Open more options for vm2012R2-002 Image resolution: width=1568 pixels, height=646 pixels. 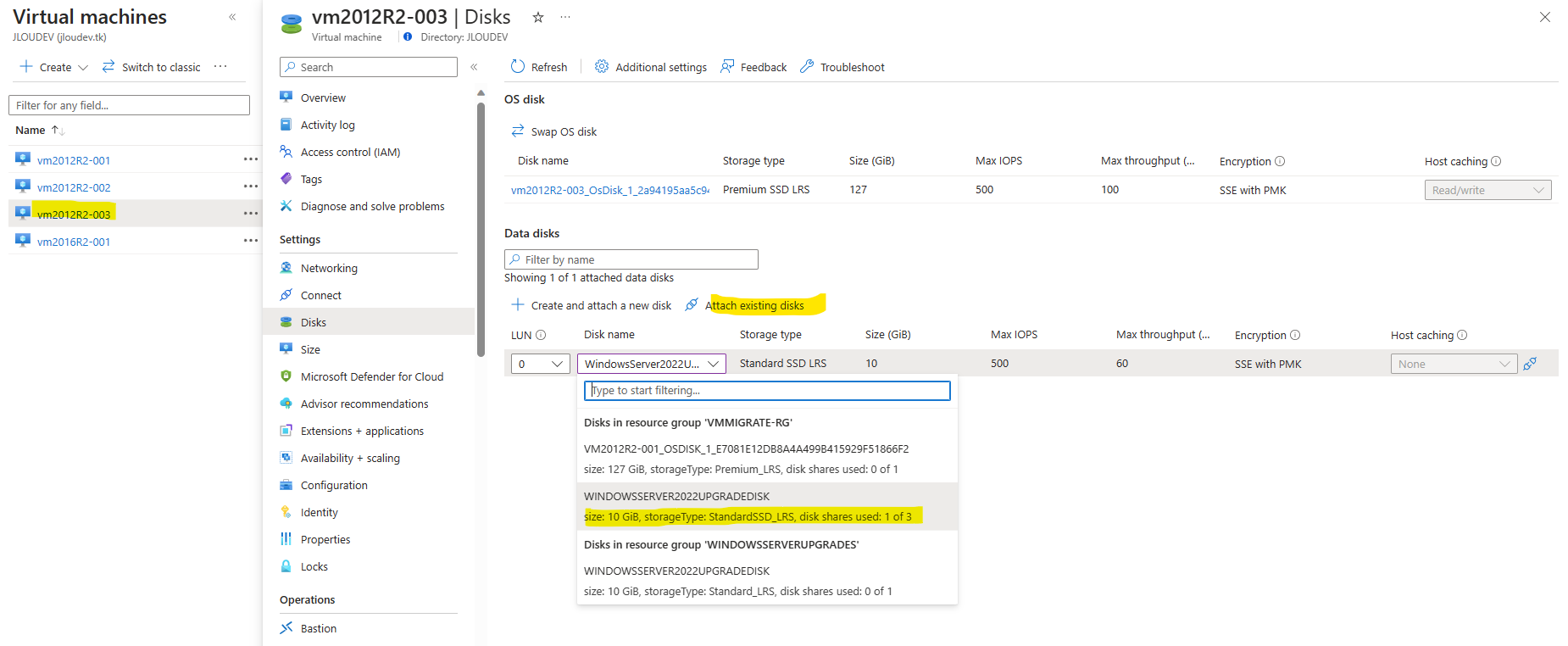click(x=251, y=187)
